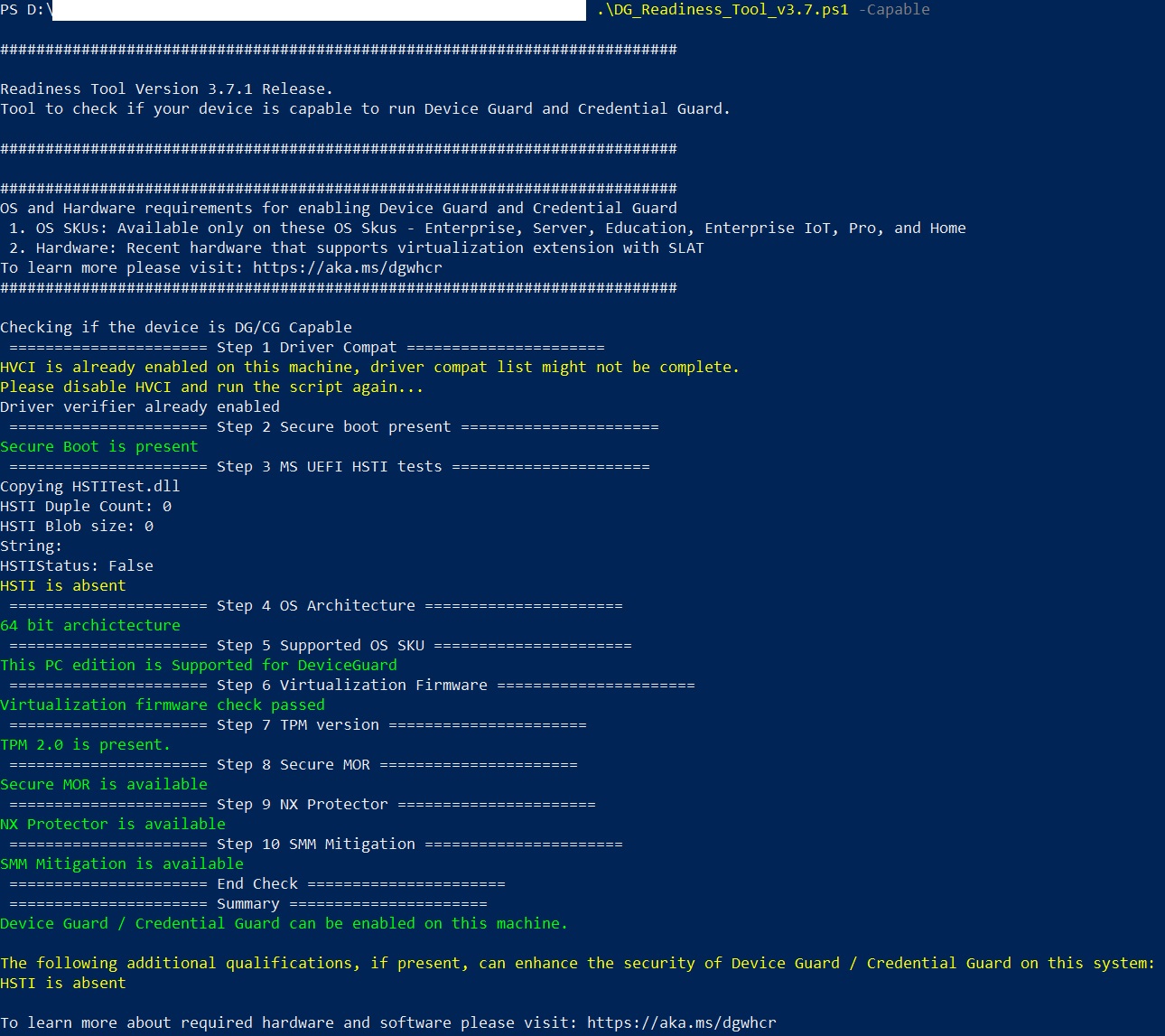Click 'Driver verifier already enabled' line
Viewport: 1165px width, 1036px height.
pyautogui.click(x=140, y=406)
